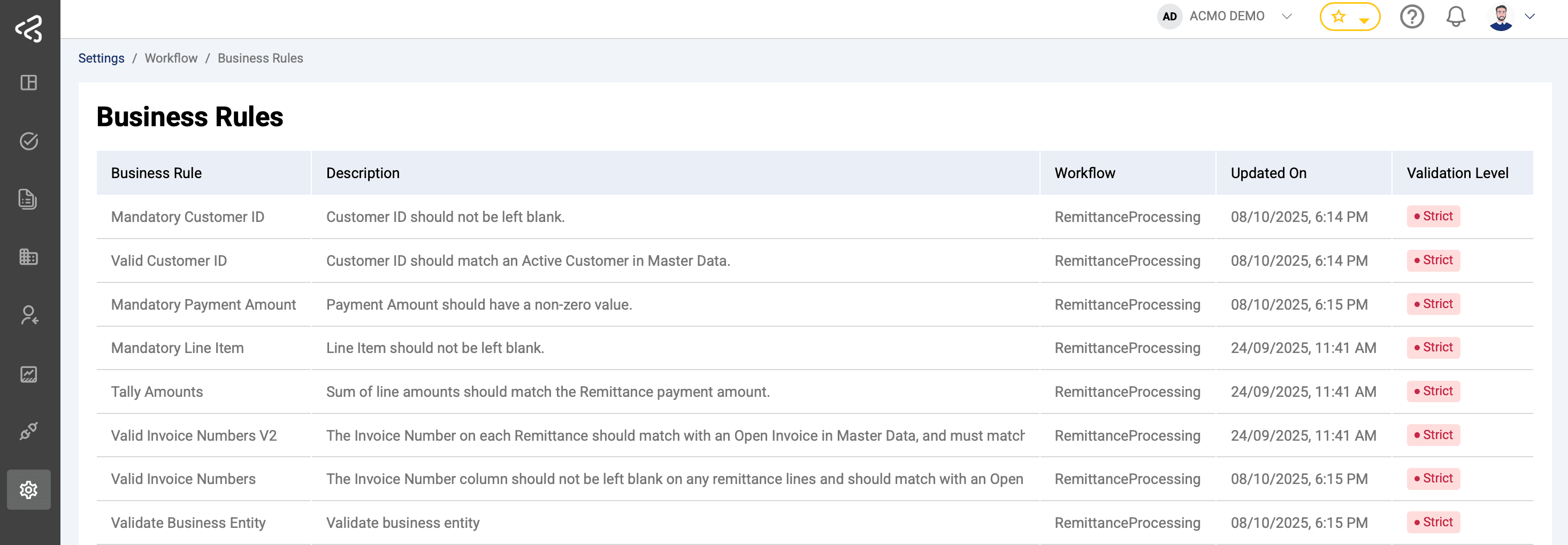
Task: Open the help question mark icon
Action: (1413, 17)
